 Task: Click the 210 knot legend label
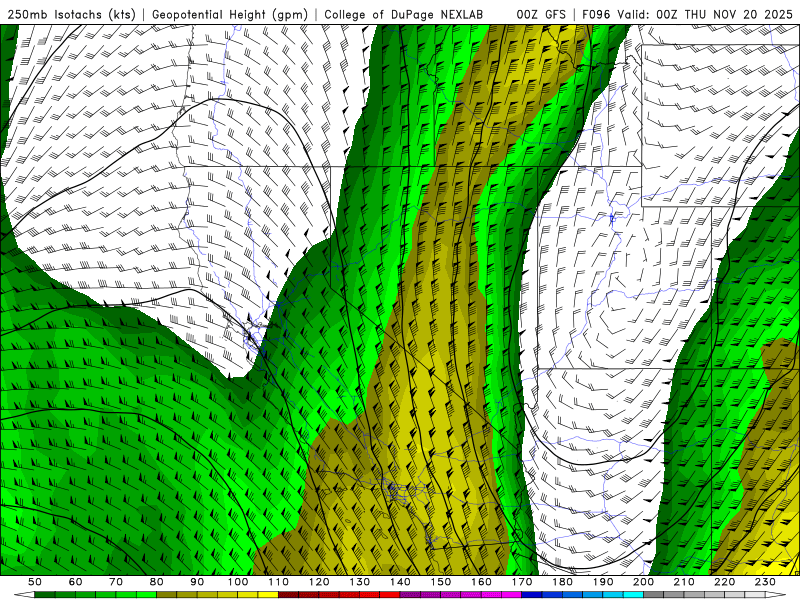[684, 582]
